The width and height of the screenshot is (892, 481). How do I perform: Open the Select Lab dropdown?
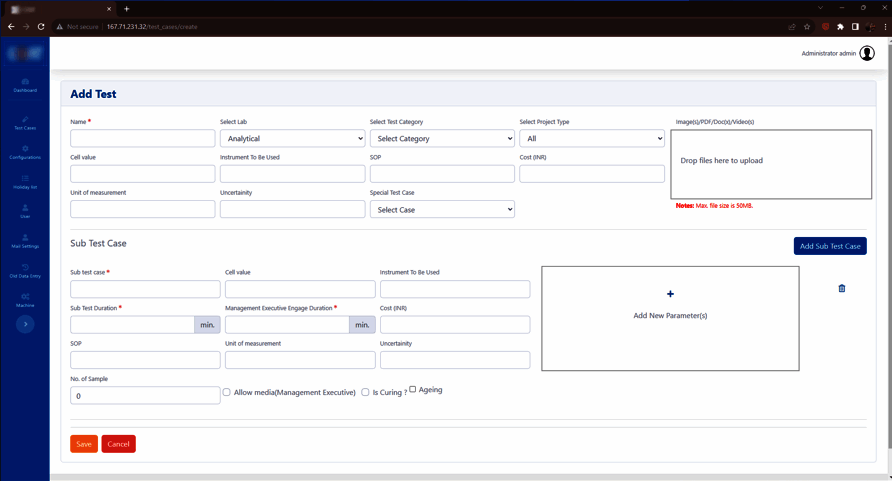(292, 139)
